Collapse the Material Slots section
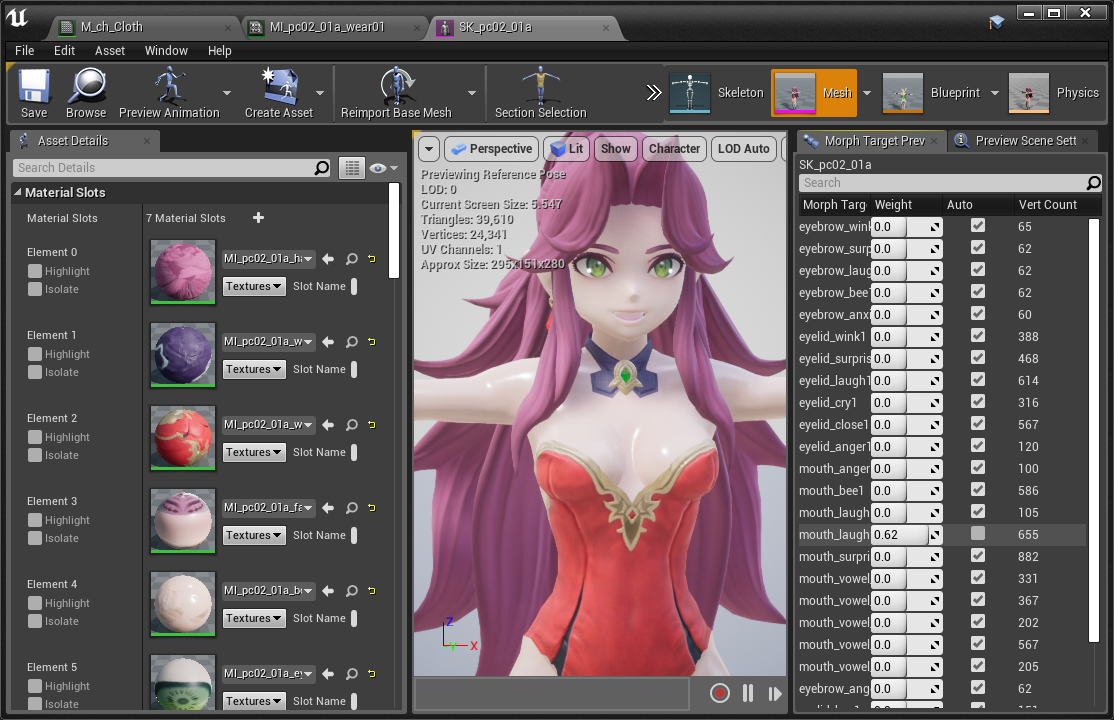The image size is (1114, 720). [18, 192]
